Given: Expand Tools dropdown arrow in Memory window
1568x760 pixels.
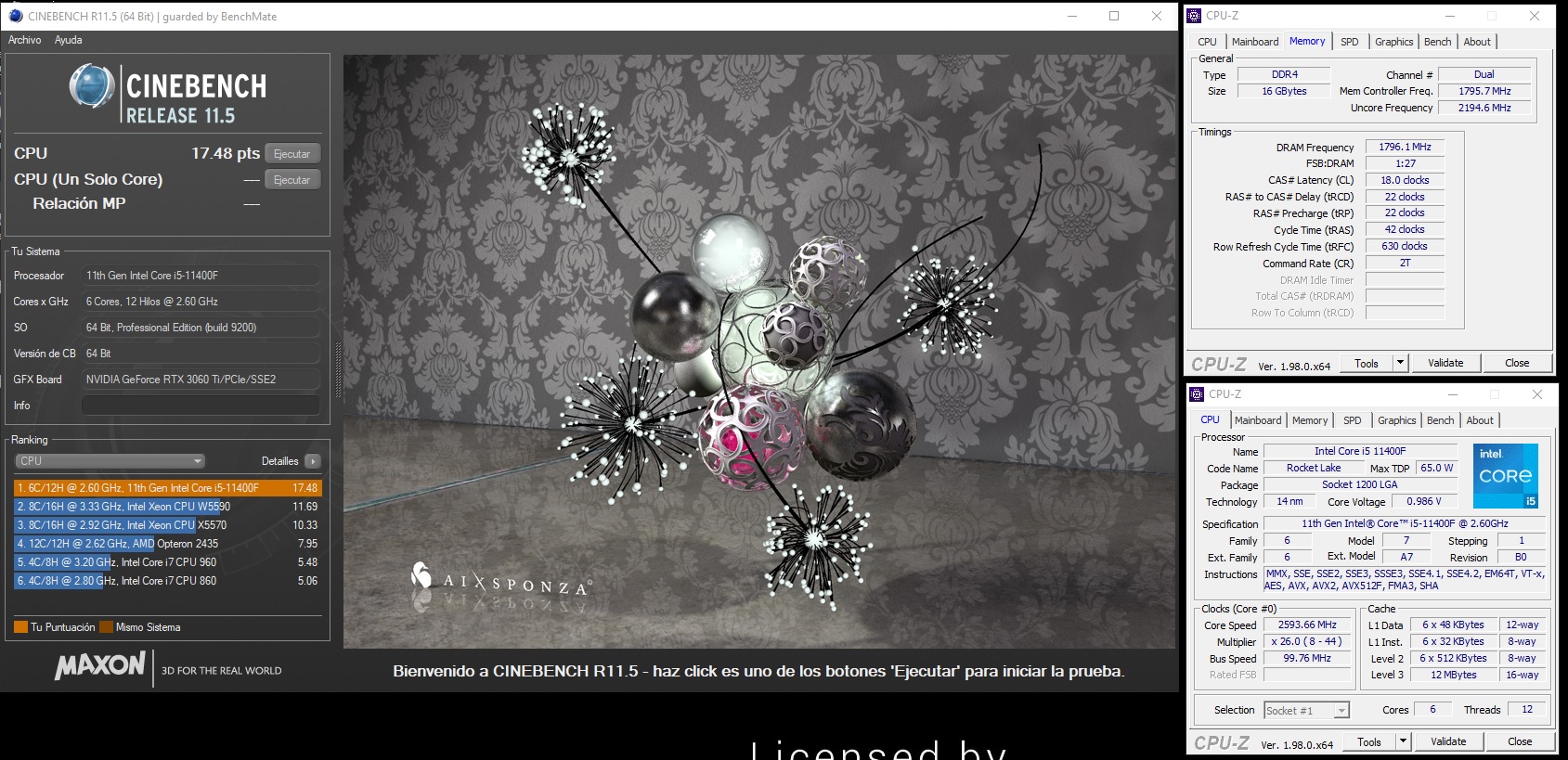Looking at the screenshot, I should [x=1401, y=363].
